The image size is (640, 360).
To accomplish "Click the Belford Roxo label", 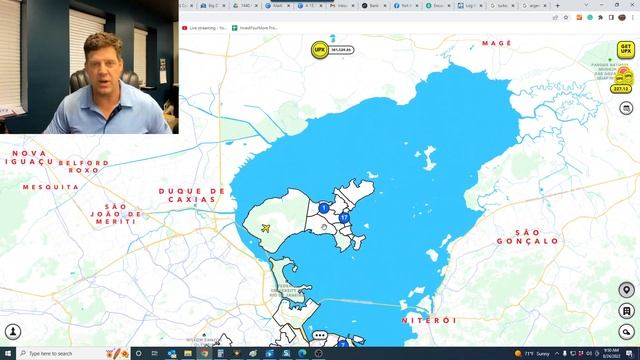I will click(x=84, y=167).
